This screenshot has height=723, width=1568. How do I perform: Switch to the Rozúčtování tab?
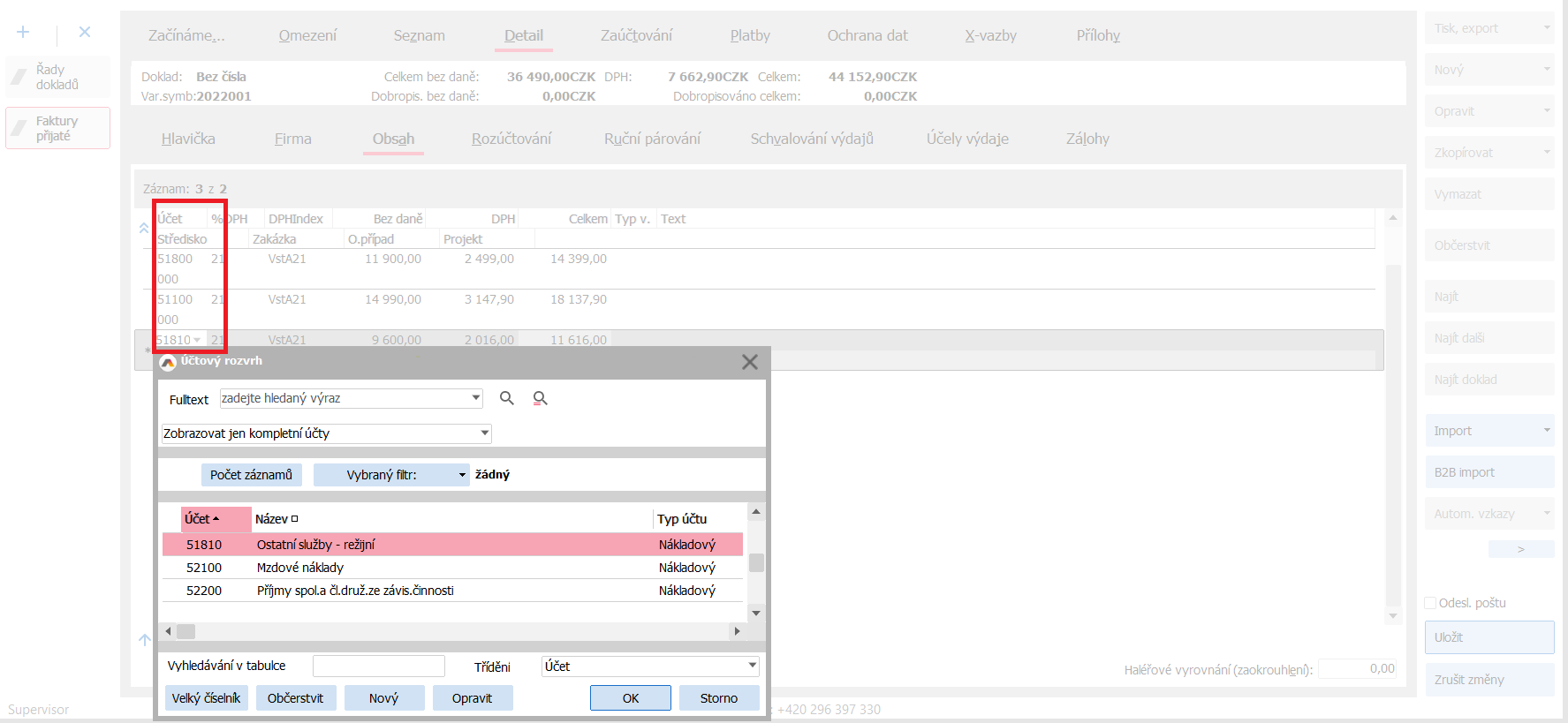click(x=511, y=139)
